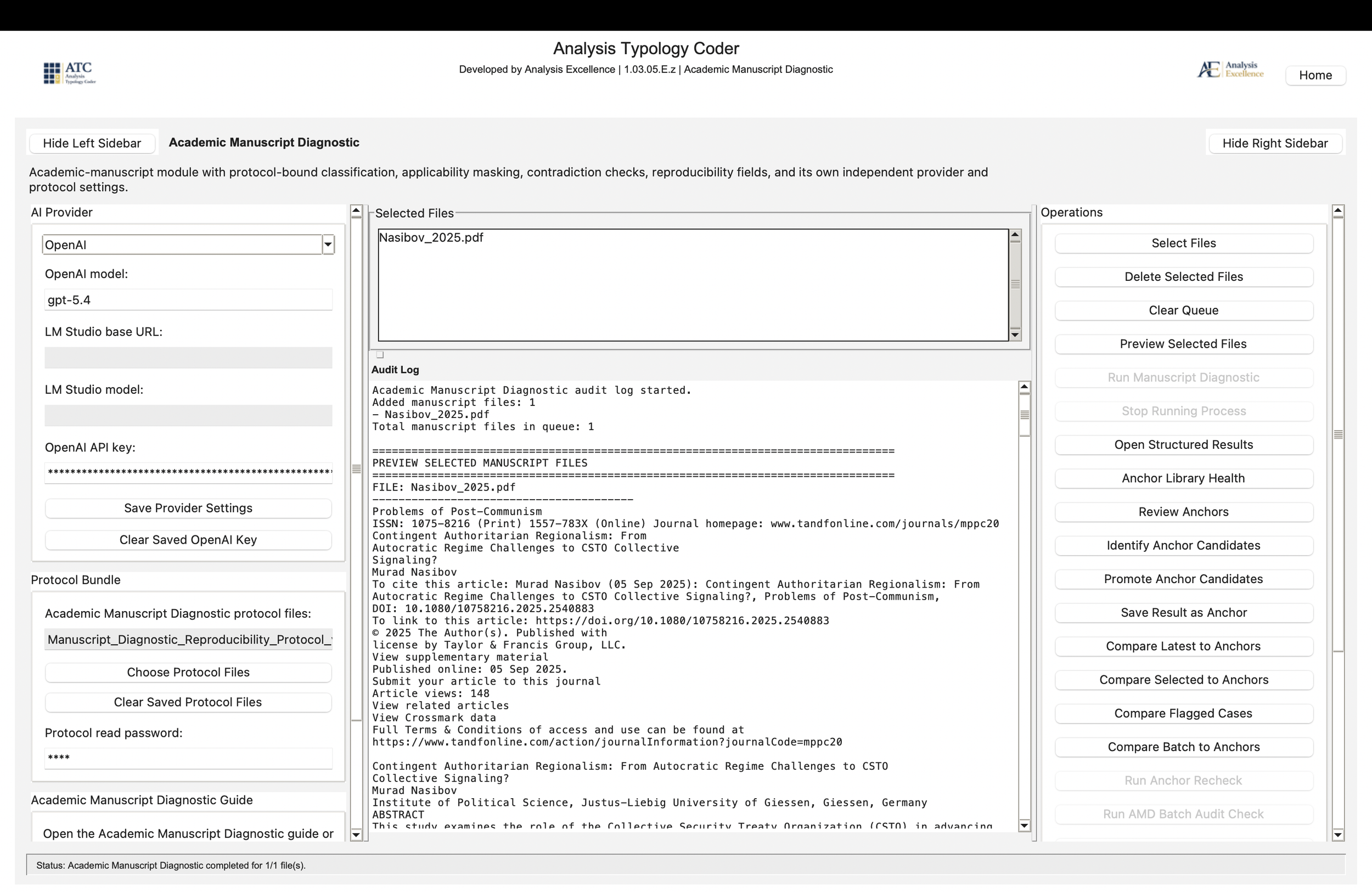Select Nasibov_2025.pdf in Selected Files
The width and height of the screenshot is (1372, 892).
(x=431, y=237)
